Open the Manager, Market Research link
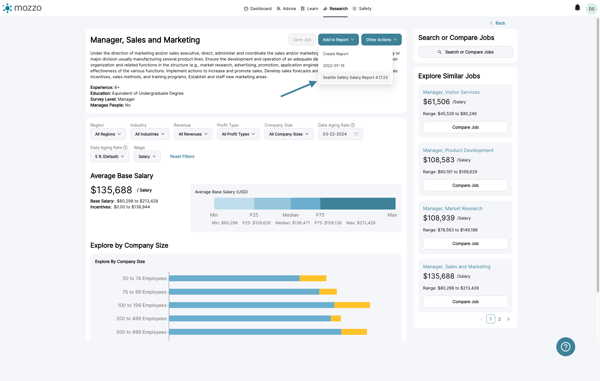The height and width of the screenshot is (381, 600). coord(453,208)
